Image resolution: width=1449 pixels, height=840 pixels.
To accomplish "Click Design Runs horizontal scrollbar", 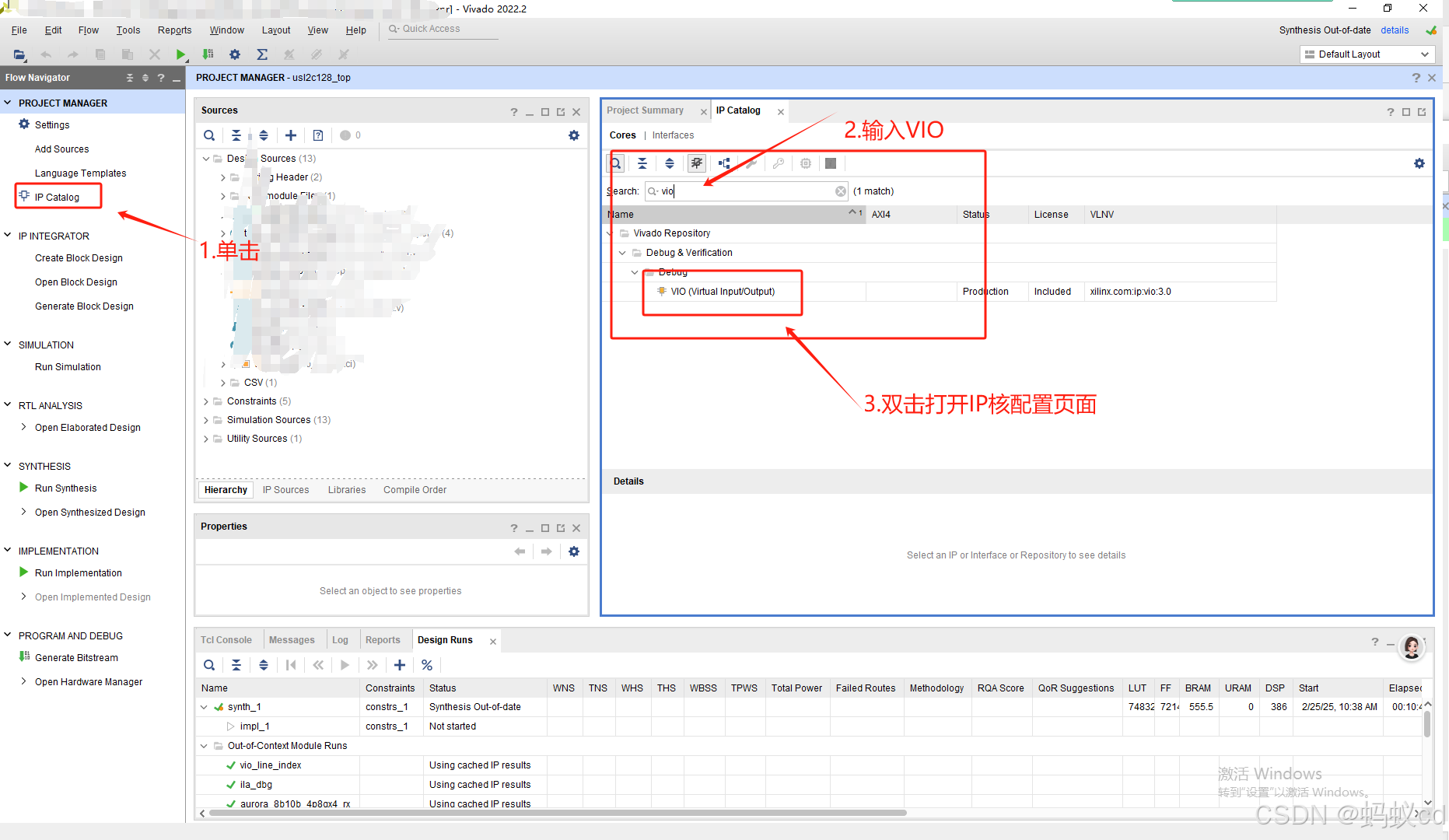I will point(556,813).
